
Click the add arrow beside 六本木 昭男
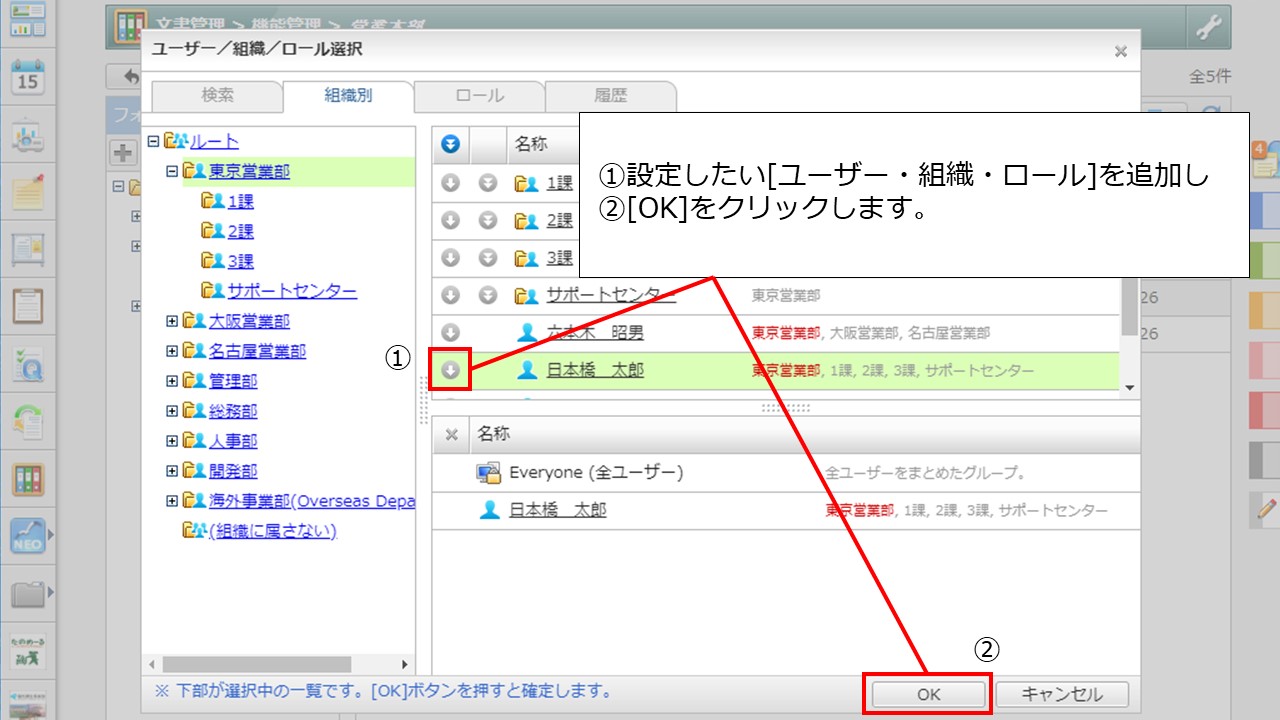450,332
